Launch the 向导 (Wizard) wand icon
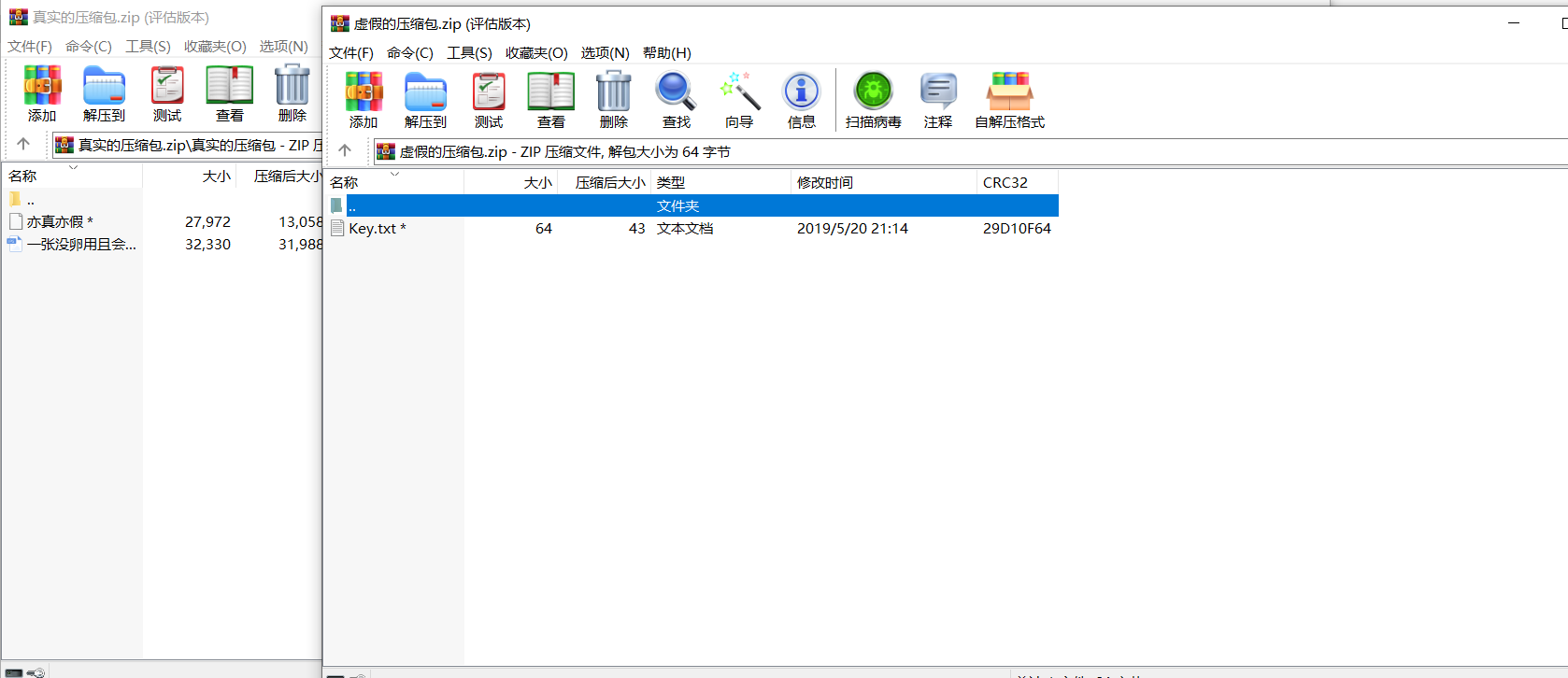The image size is (1568, 678). click(x=739, y=99)
